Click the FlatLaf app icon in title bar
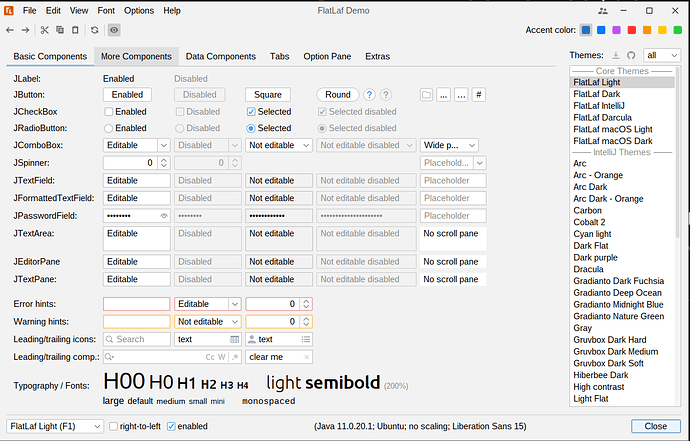Viewport: 690px width, 441px height. tap(9, 11)
